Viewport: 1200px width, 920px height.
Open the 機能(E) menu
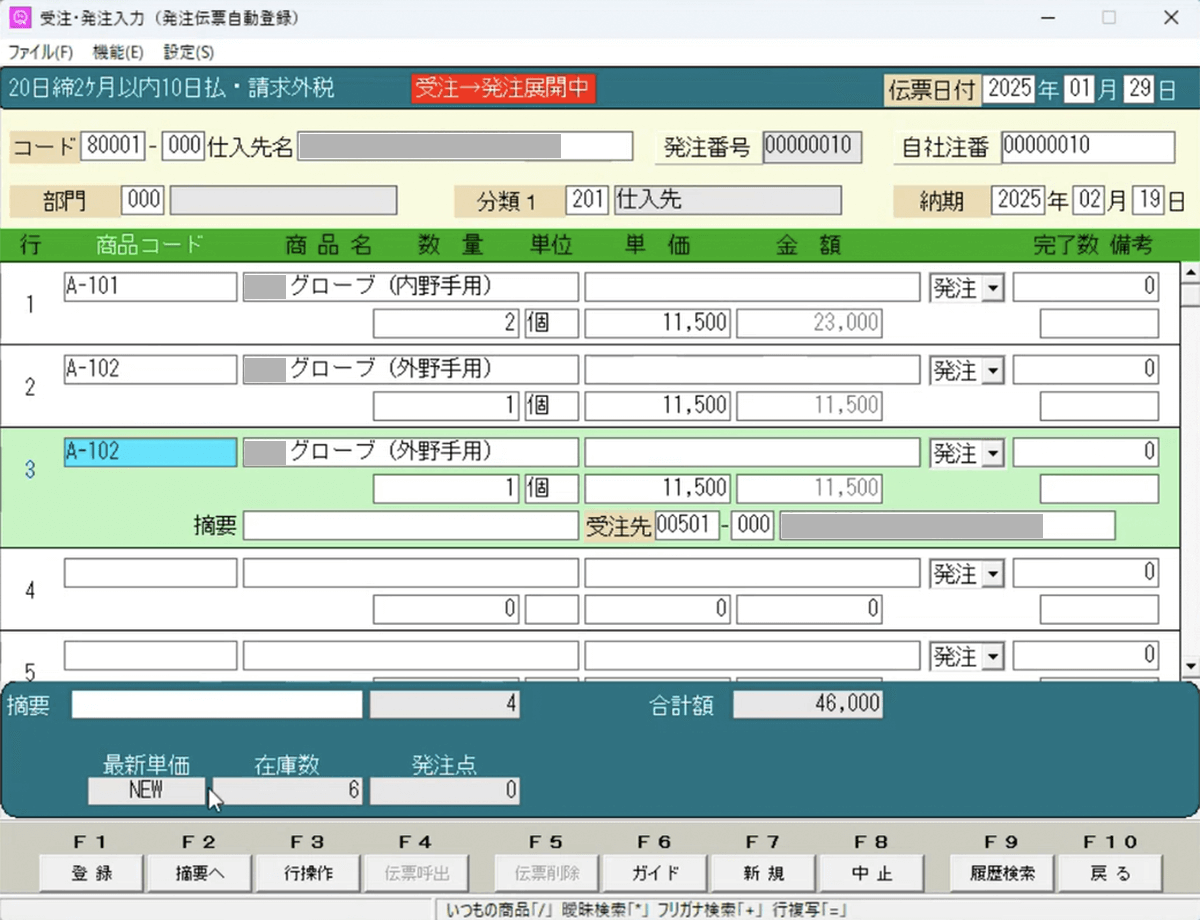118,52
